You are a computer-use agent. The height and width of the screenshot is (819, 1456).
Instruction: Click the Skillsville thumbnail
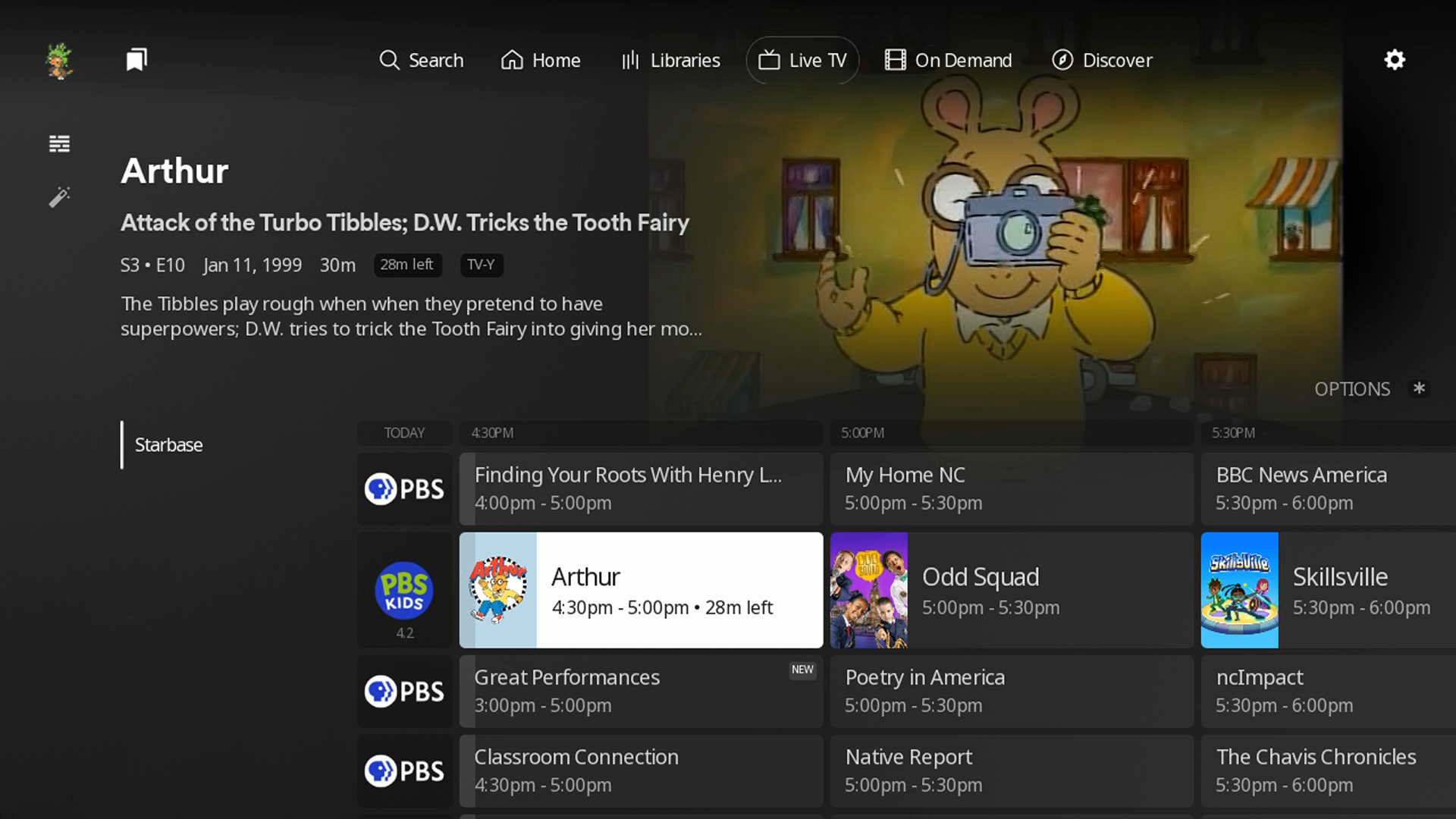pyautogui.click(x=1240, y=590)
